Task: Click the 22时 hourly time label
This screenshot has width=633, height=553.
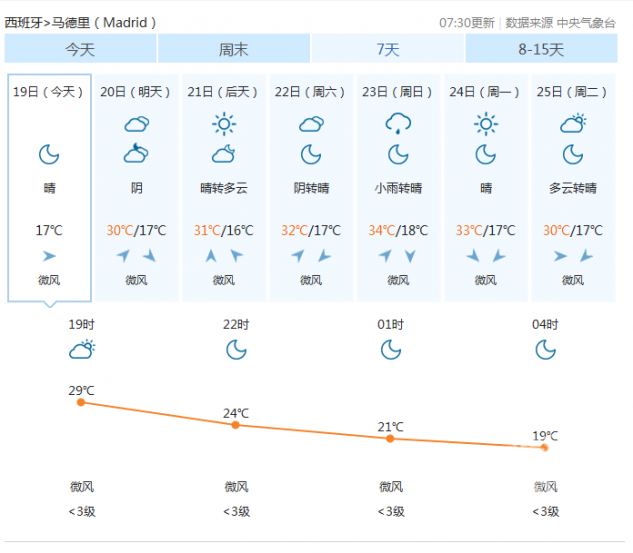Action: 236,325
